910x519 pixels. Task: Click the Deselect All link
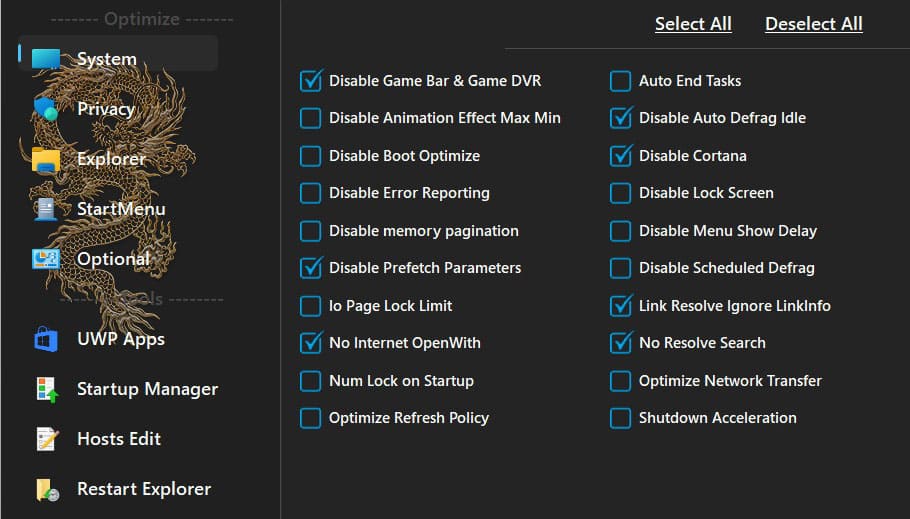click(x=814, y=24)
